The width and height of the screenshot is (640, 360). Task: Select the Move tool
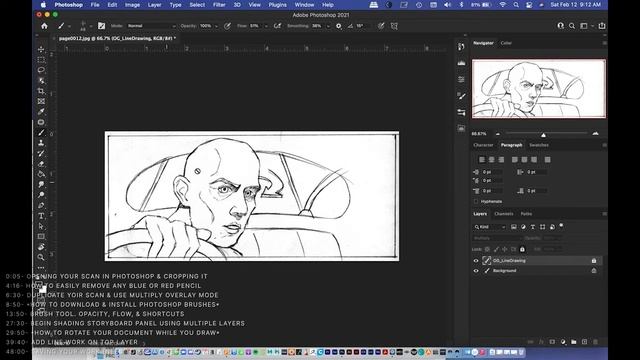(41, 49)
